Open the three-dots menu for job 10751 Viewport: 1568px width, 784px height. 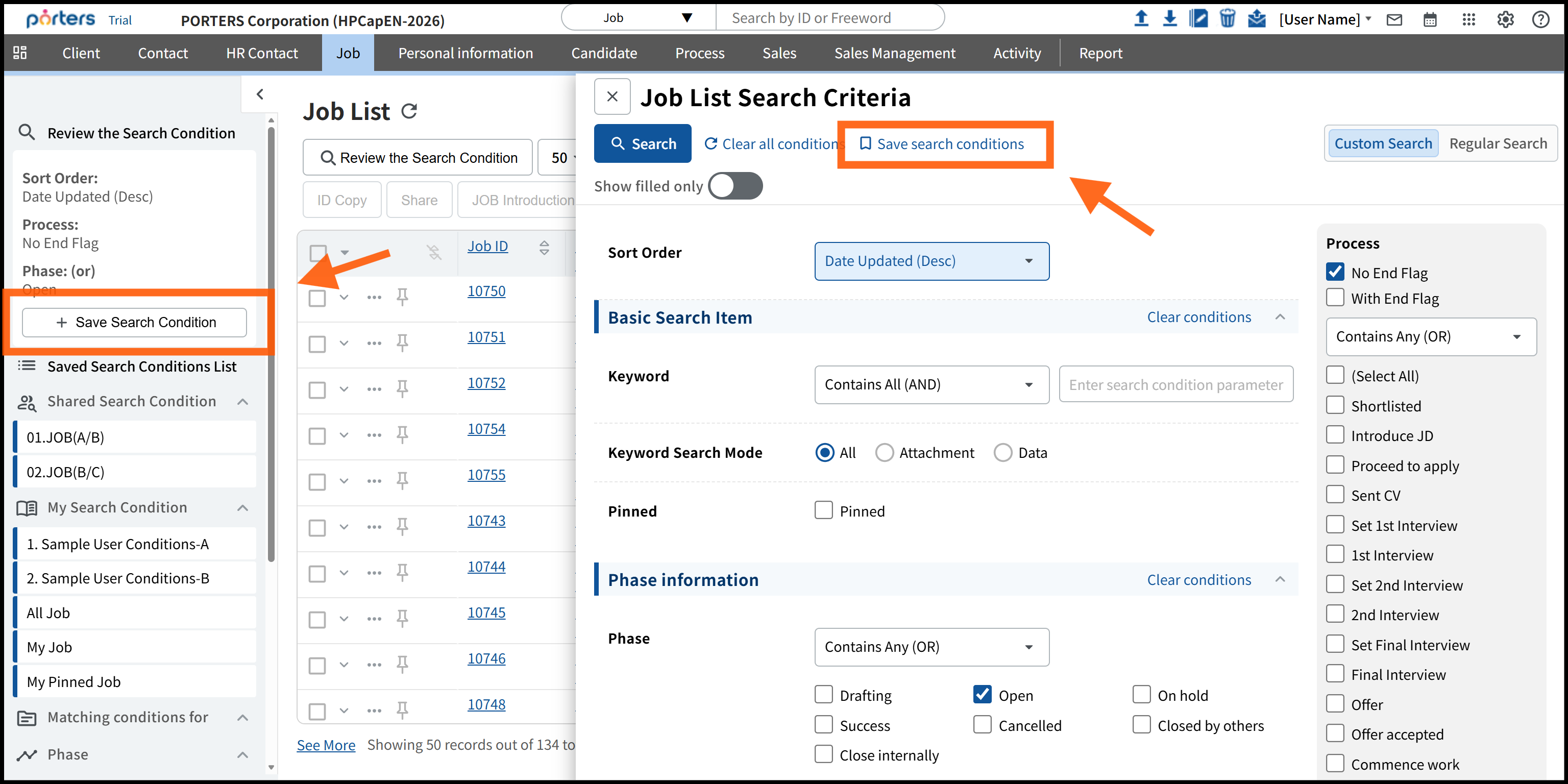click(374, 344)
